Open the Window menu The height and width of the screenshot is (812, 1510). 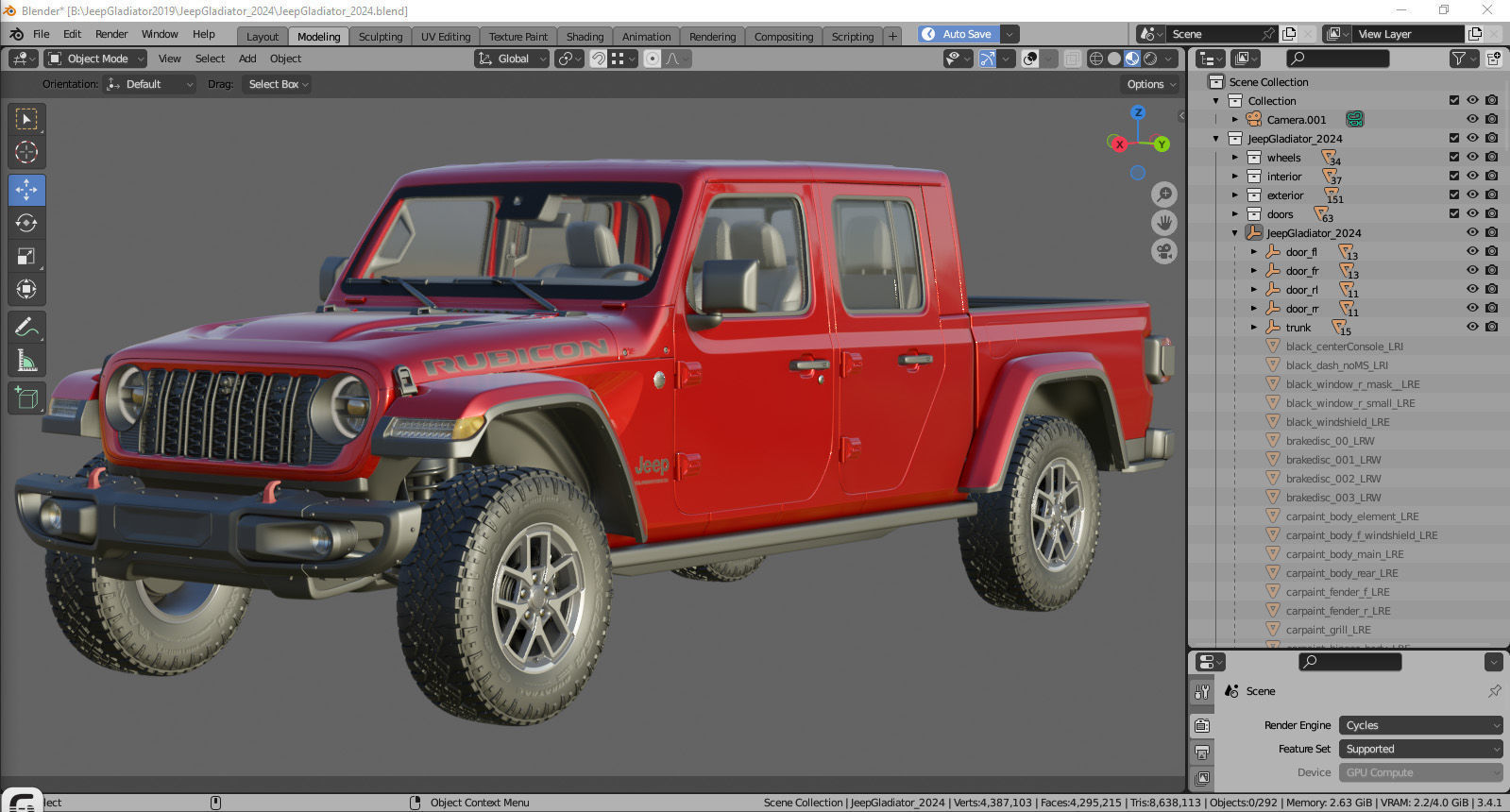[x=160, y=34]
